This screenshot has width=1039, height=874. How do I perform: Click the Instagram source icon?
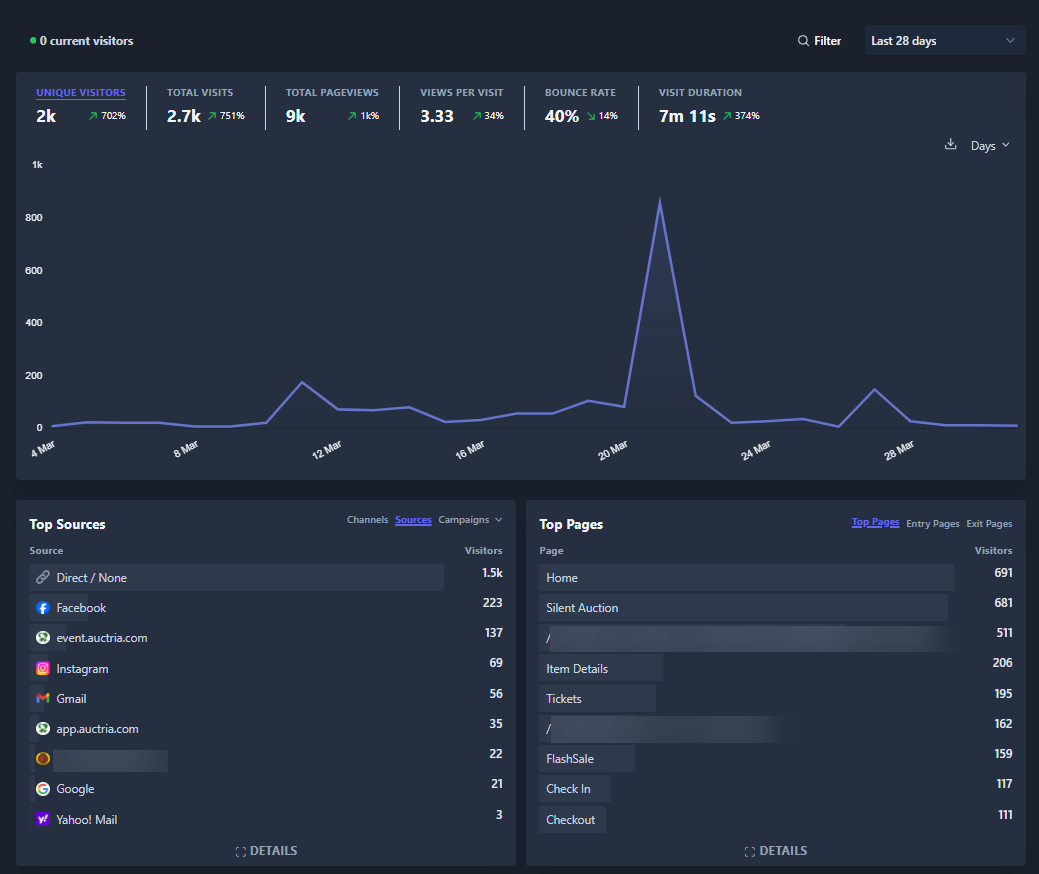pos(43,669)
